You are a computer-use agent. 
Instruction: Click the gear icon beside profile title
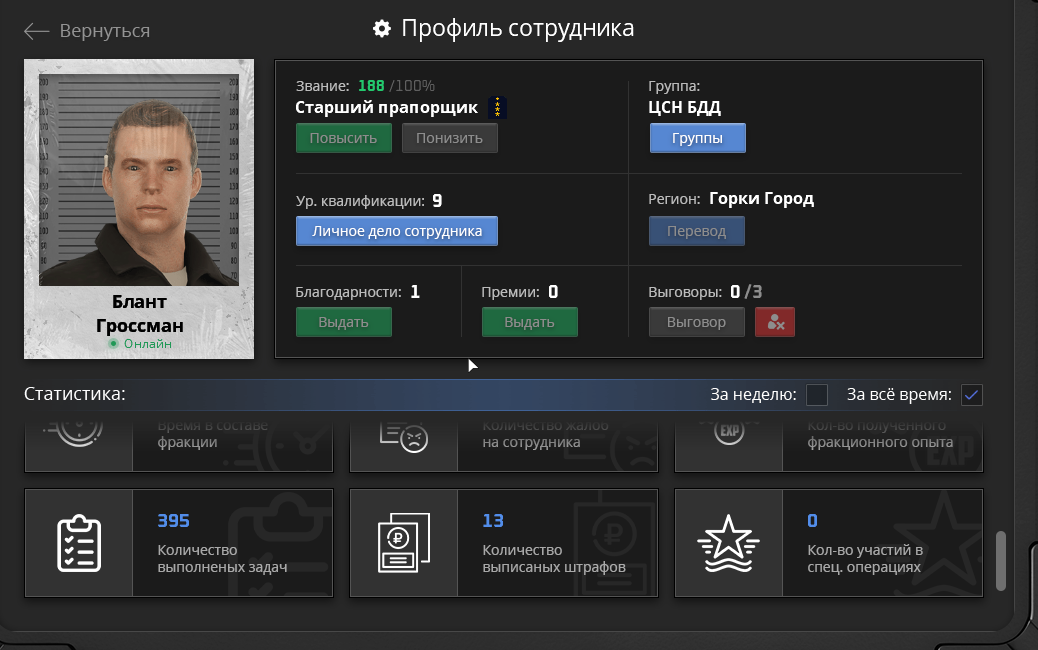coord(381,29)
